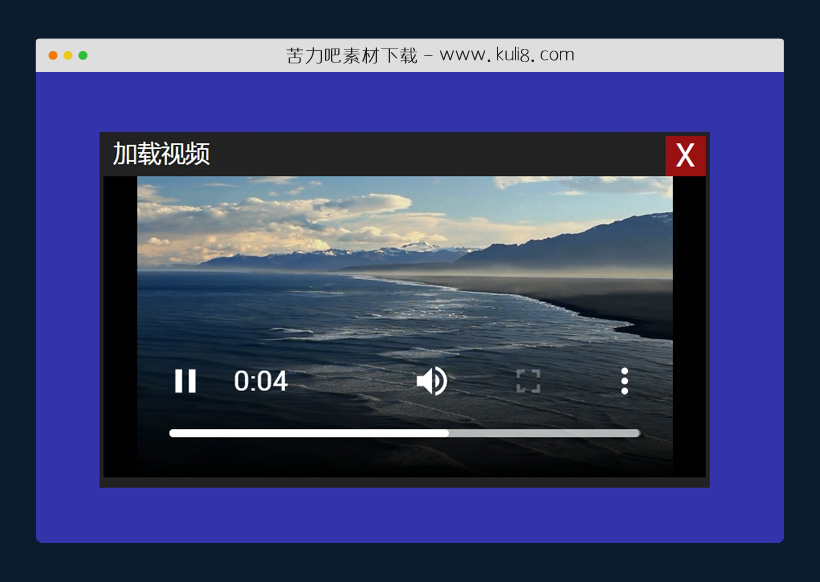Click the black letterbox bar left of video
820x582 pixels.
120,320
